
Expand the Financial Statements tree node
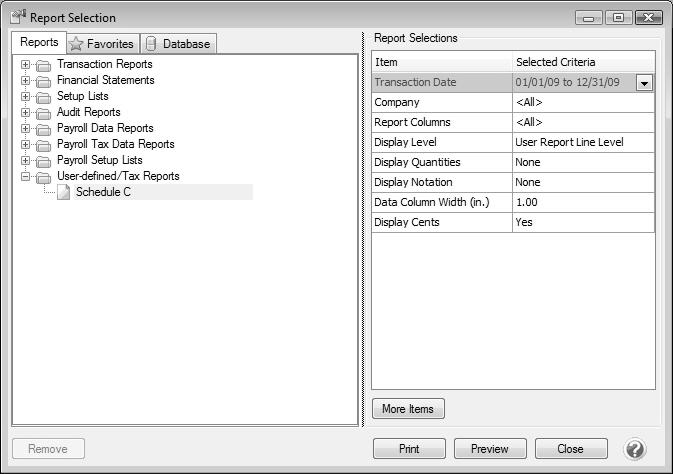(25, 81)
